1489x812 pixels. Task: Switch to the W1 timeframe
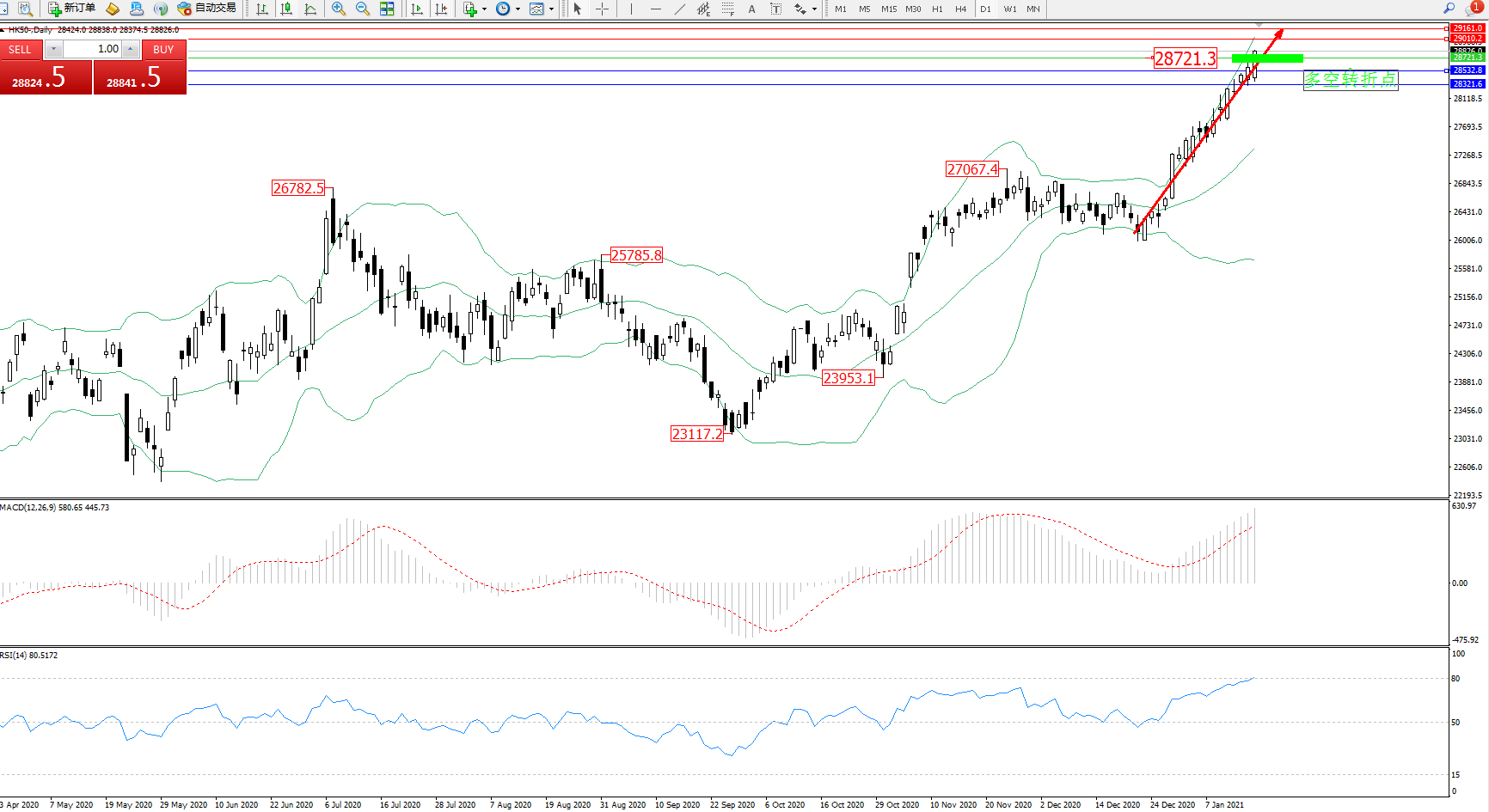(x=1009, y=9)
